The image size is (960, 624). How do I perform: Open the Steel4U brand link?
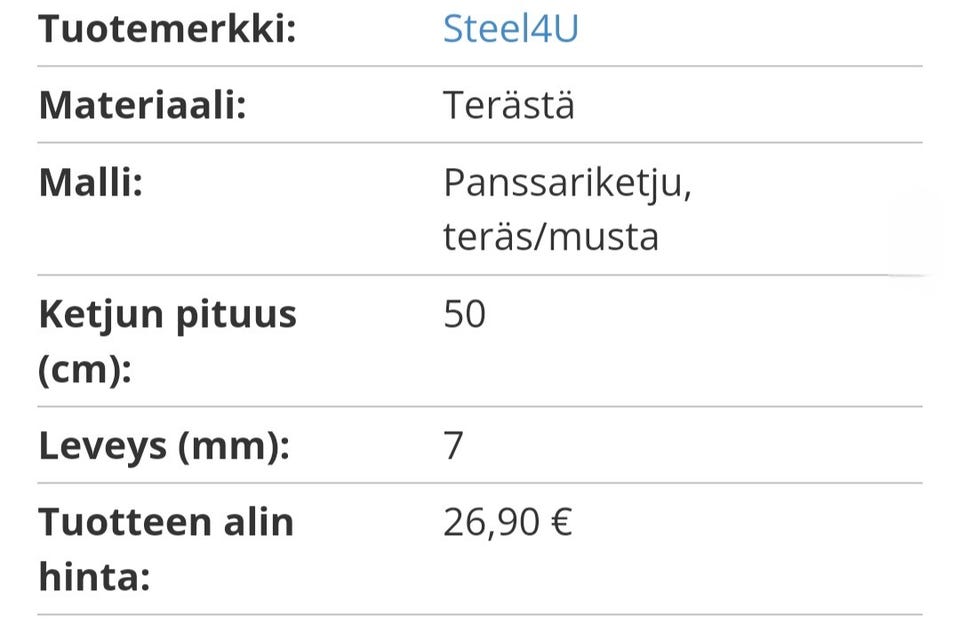coord(510,29)
